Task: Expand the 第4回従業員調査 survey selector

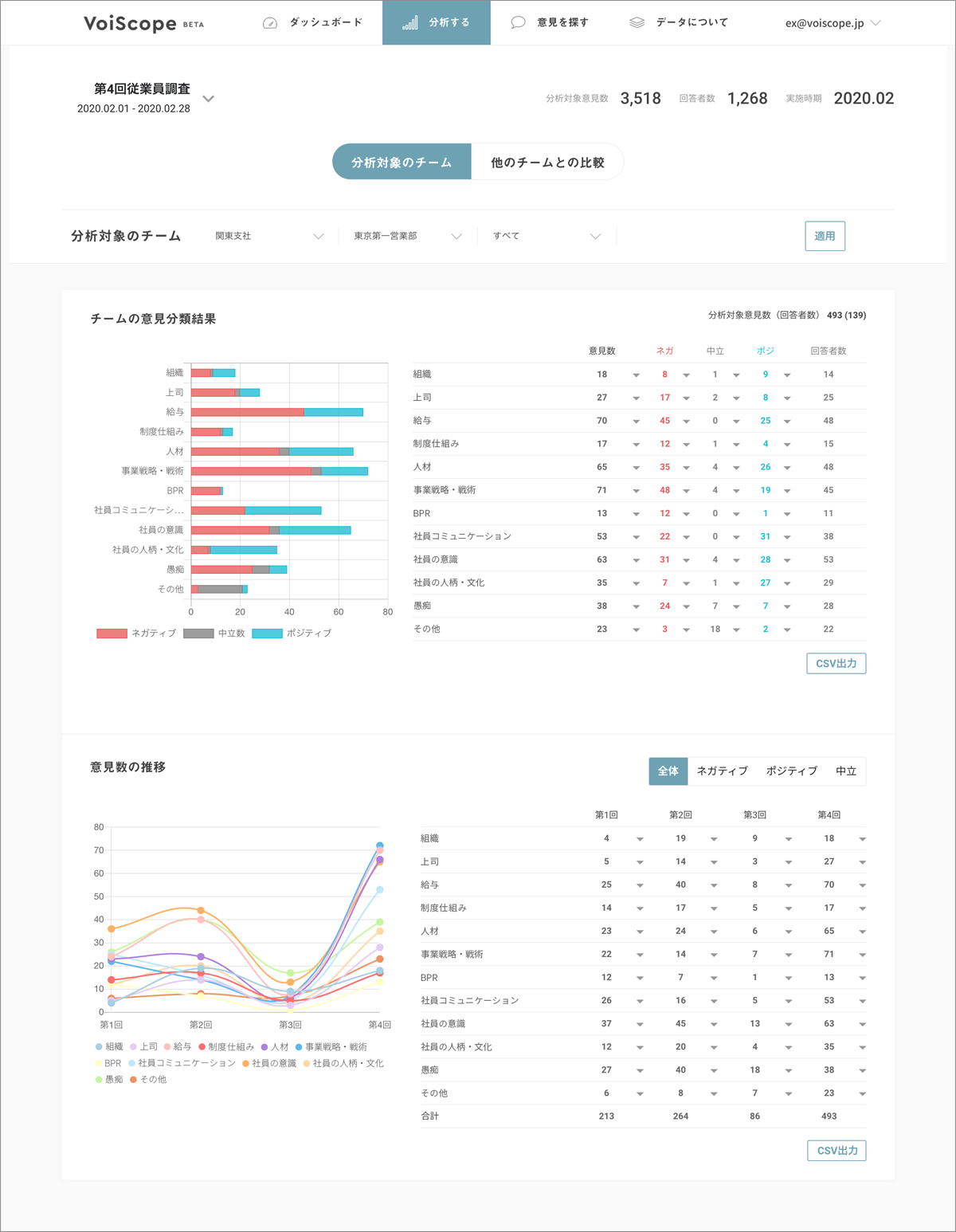Action: [x=209, y=99]
